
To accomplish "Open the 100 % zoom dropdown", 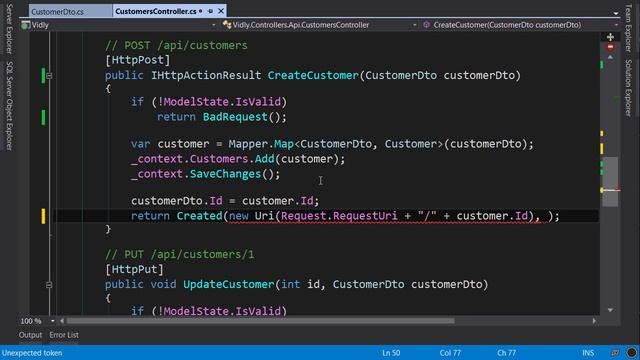I will click(x=53, y=321).
